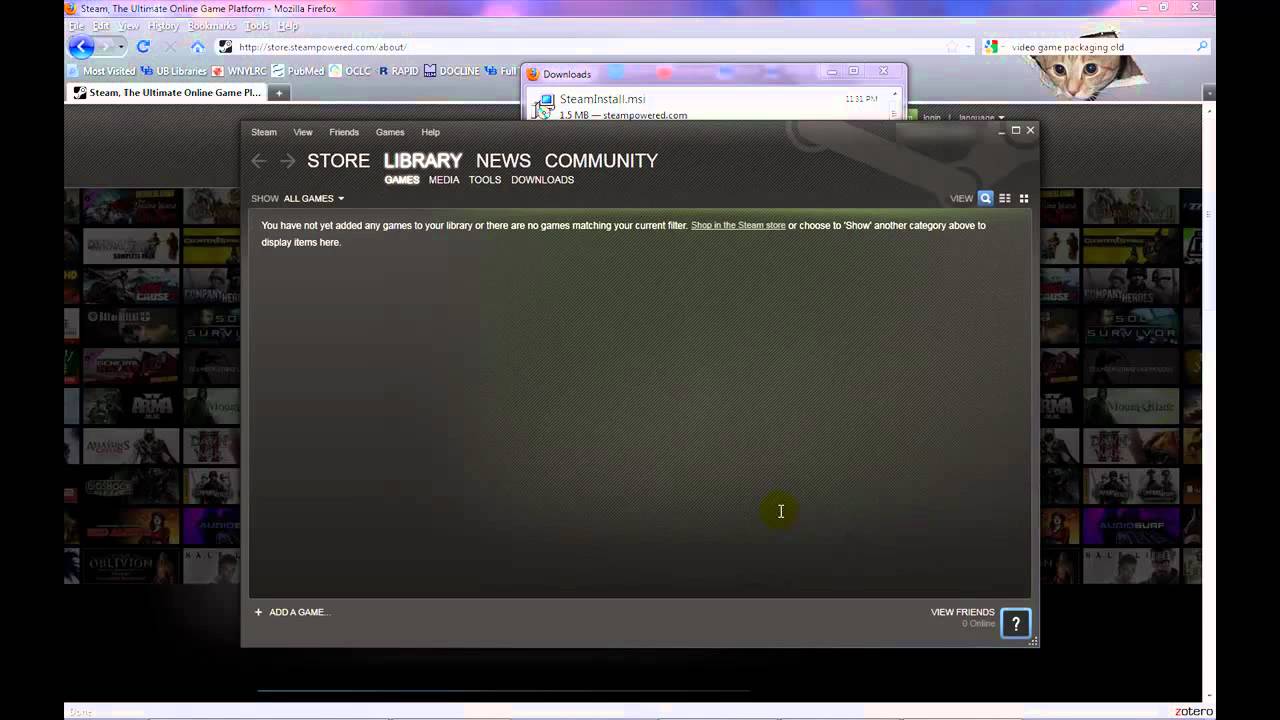Viewport: 1280px width, 720px height.
Task: Open Steam help question mark button
Action: [1016, 623]
